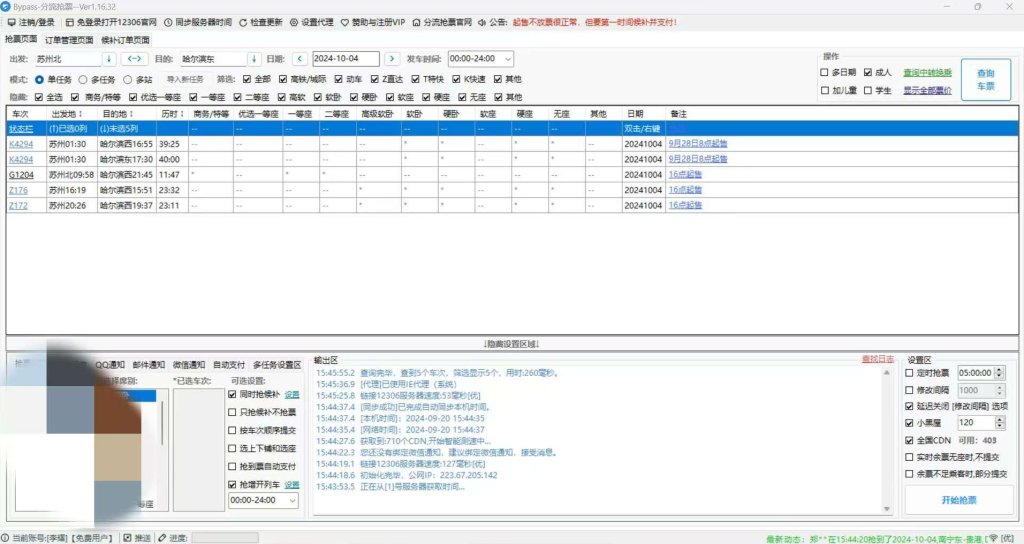
Task: Click the seat type list scrollbar
Action: coord(161,423)
